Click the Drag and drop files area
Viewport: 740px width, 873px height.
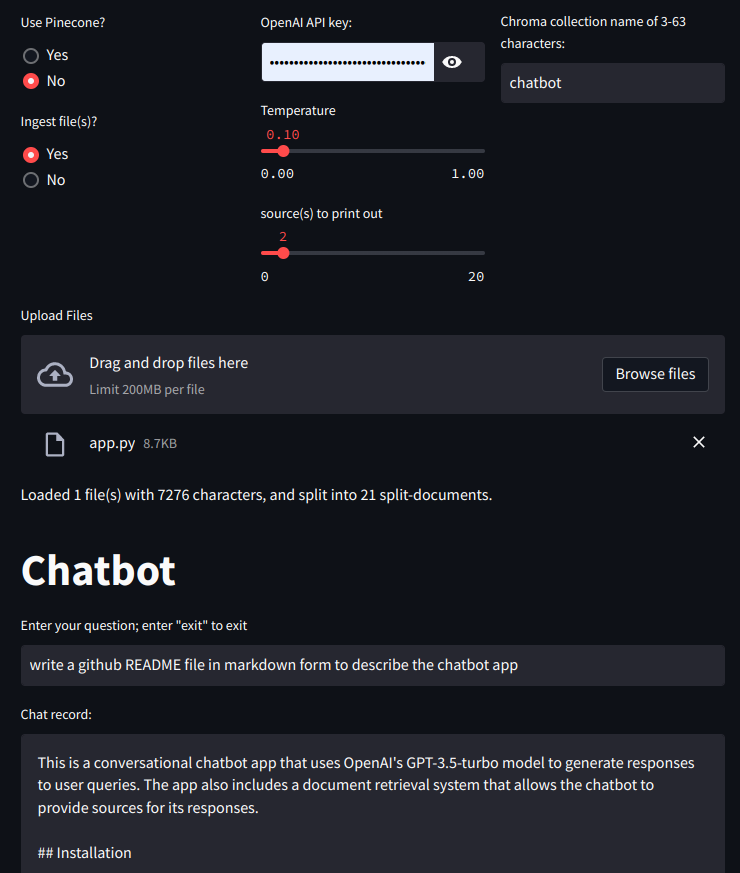pos(373,374)
